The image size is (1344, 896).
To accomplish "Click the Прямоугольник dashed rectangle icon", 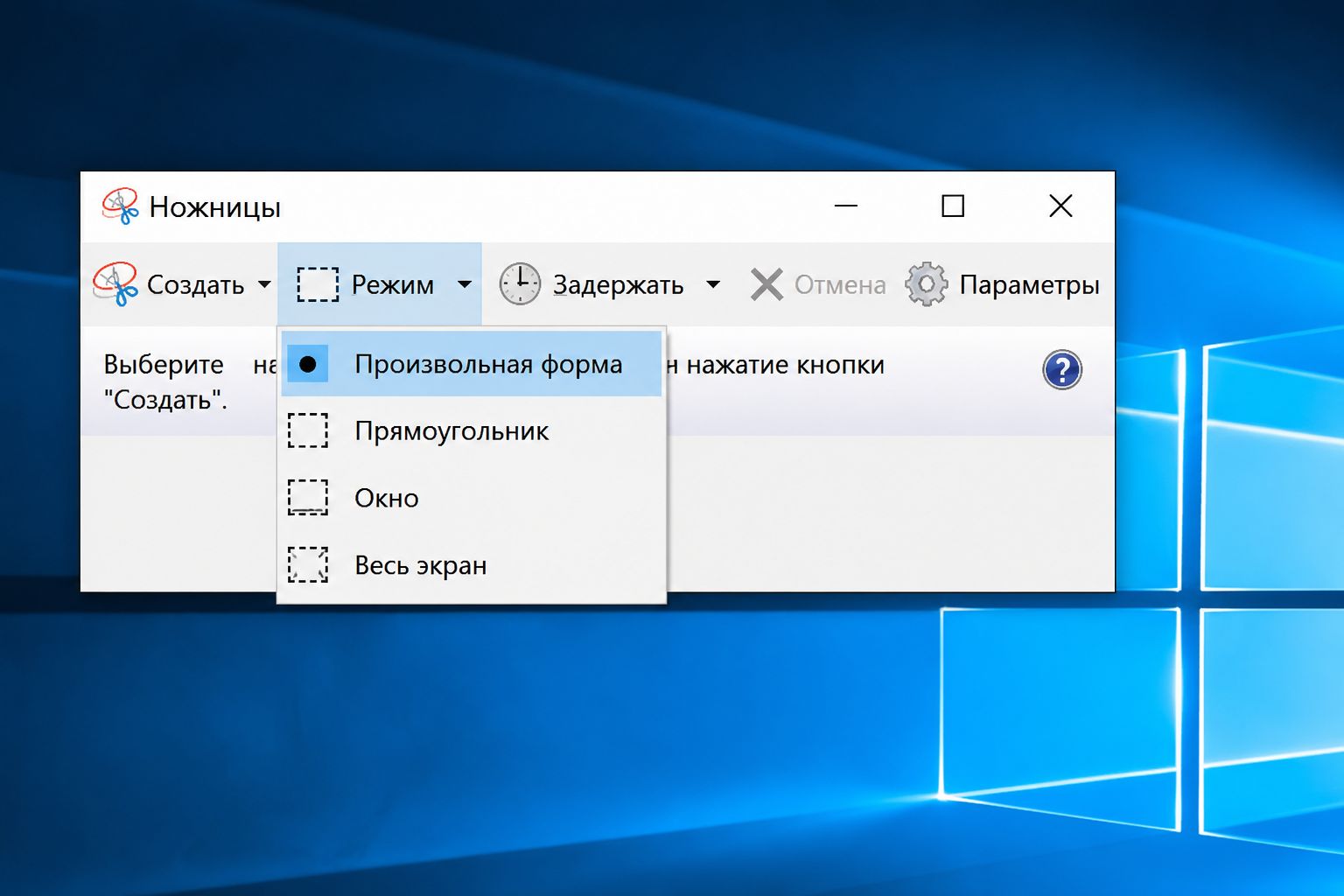I will click(308, 430).
